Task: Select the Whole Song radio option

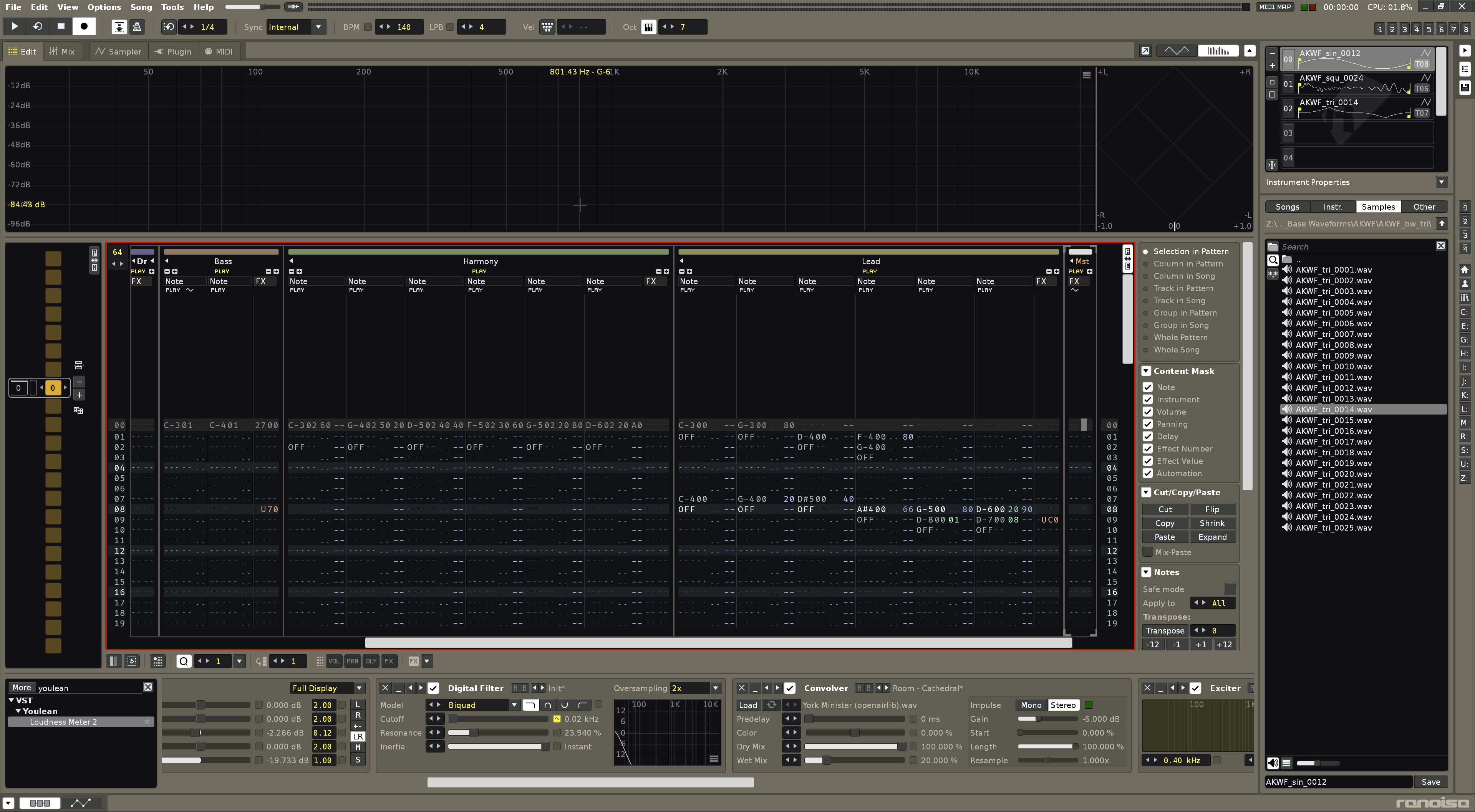Action: [1171, 350]
